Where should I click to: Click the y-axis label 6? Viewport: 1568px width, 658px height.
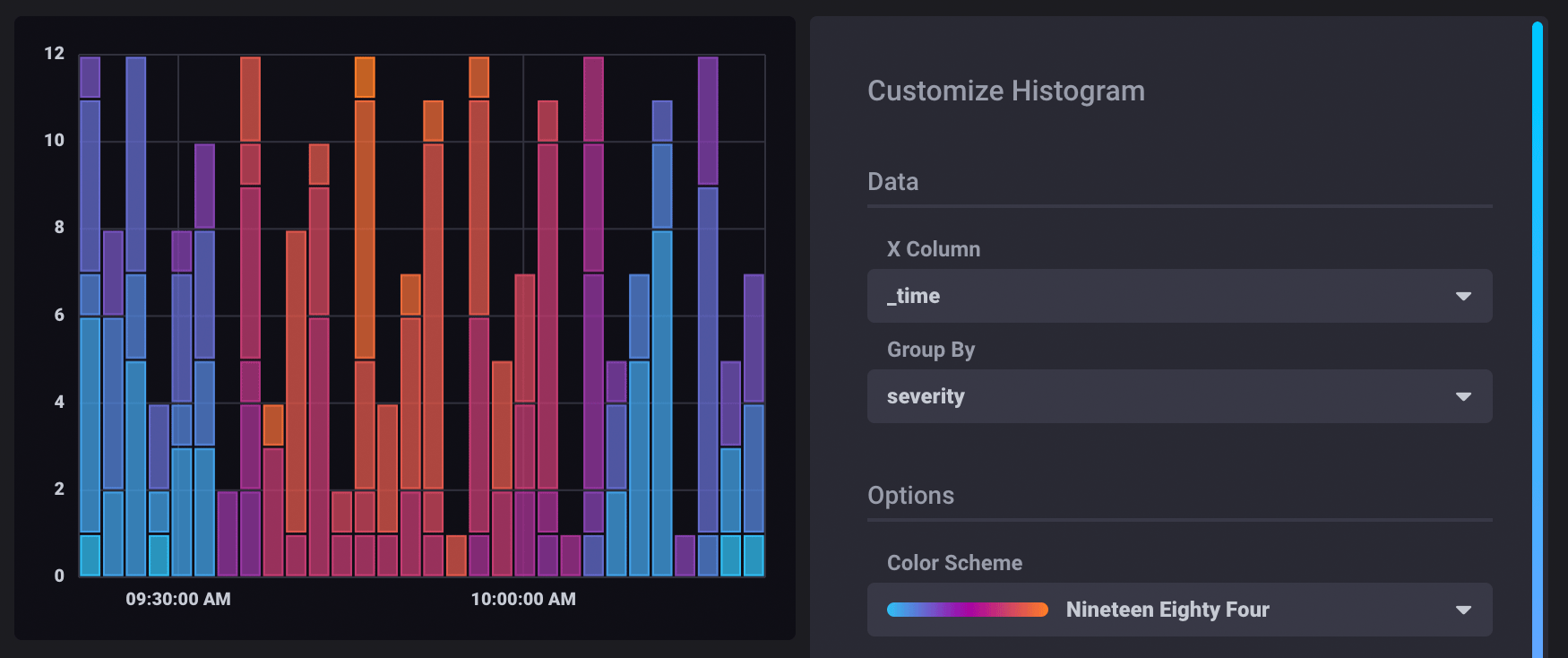(x=59, y=315)
